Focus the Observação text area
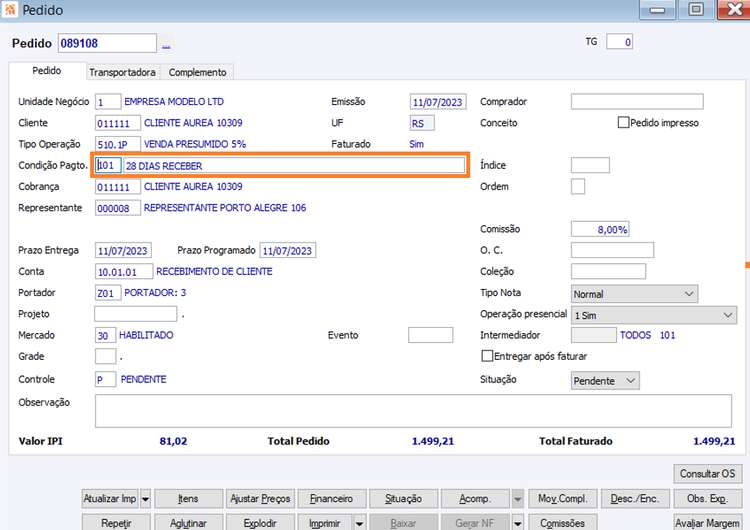 [x=413, y=411]
